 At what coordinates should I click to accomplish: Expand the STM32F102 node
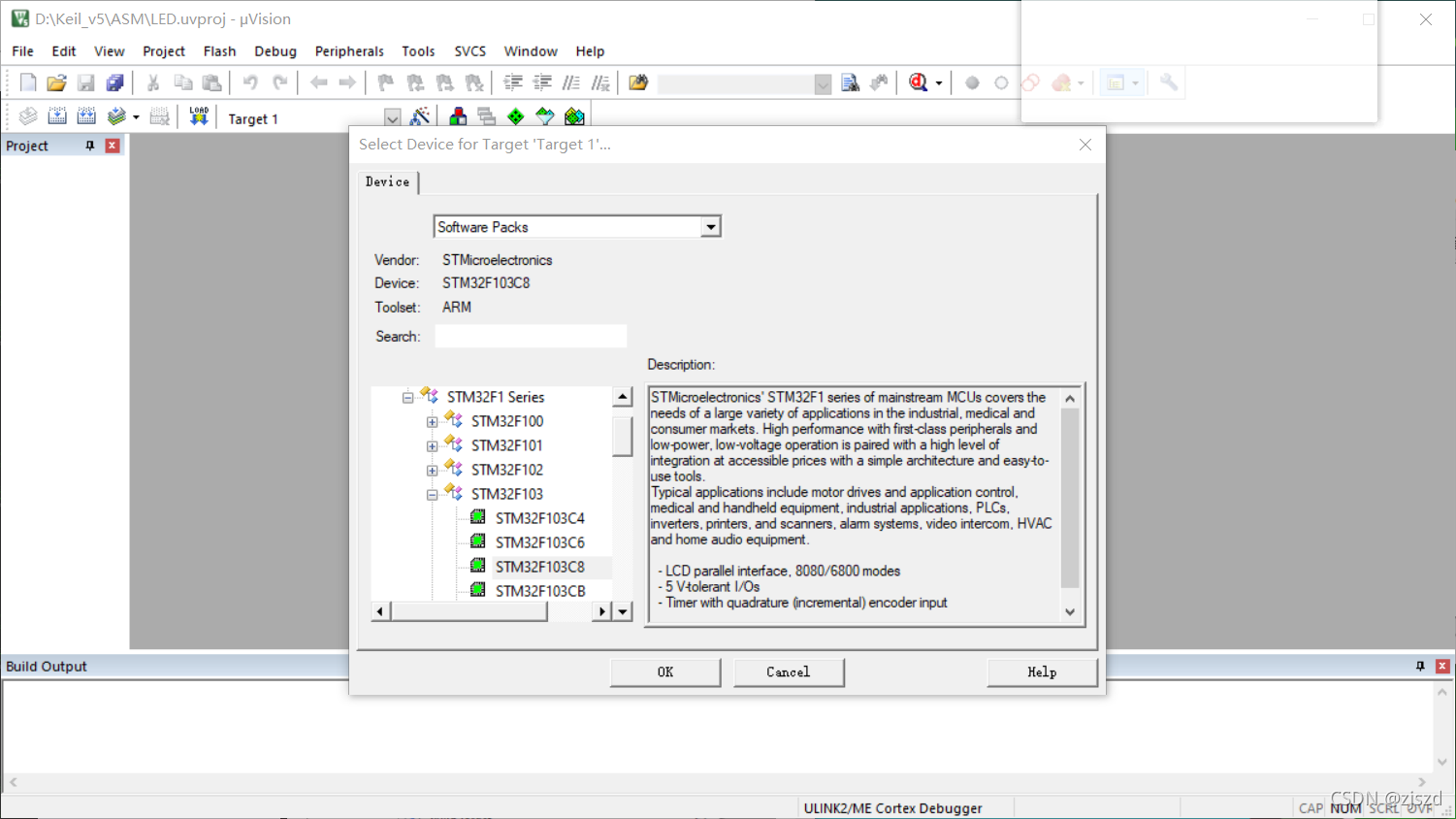[x=432, y=471]
